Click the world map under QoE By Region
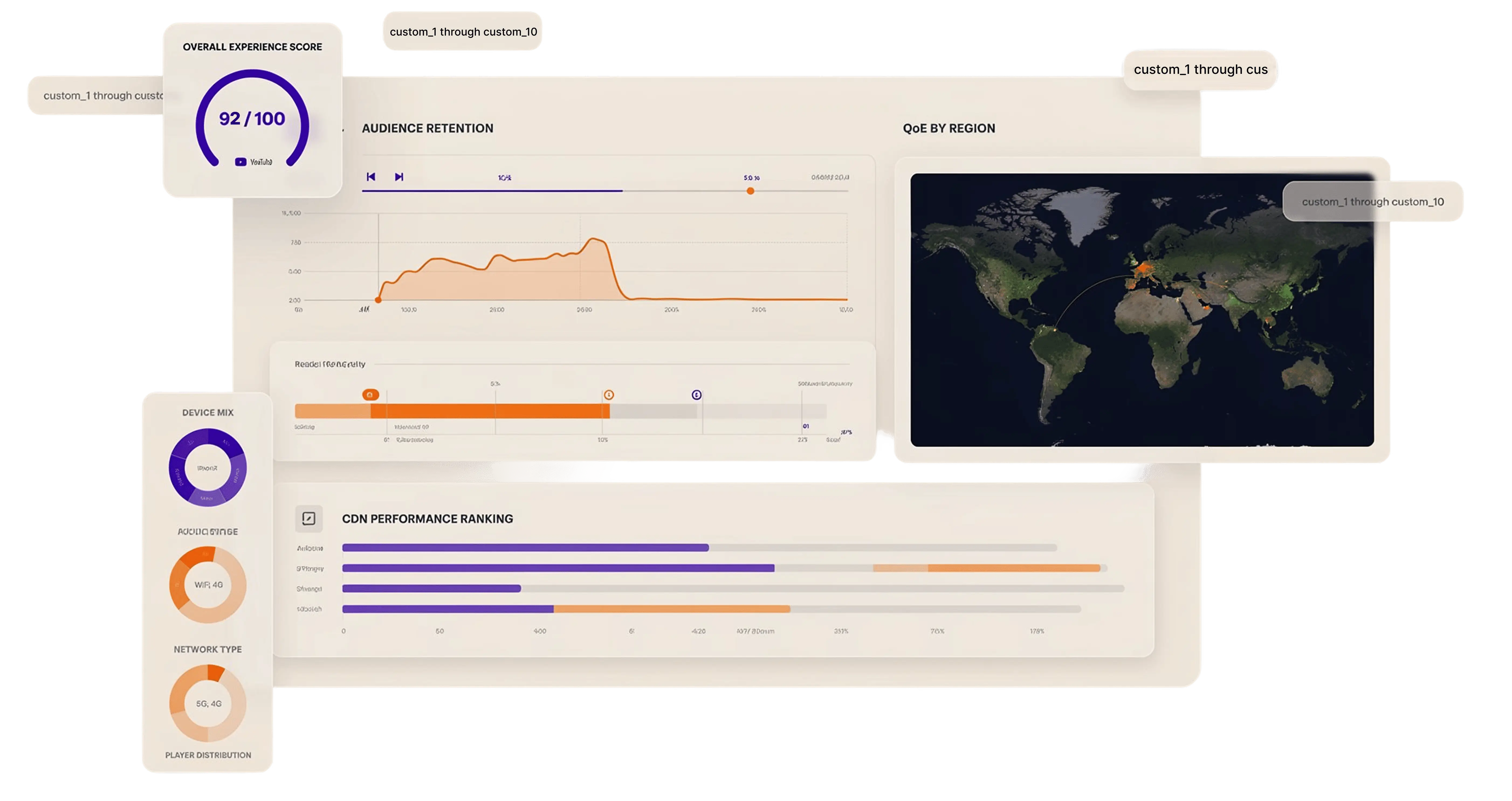The image size is (1512, 801). pyautogui.click(x=1142, y=310)
